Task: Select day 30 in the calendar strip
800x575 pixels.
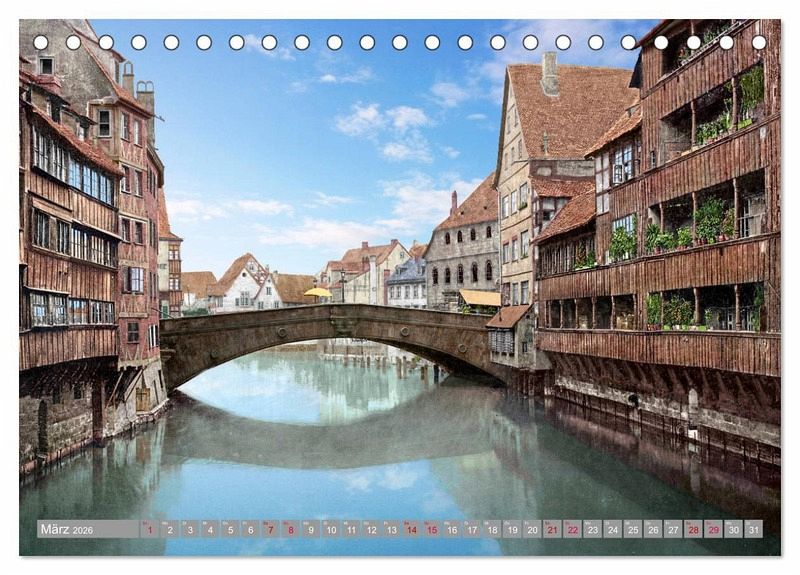Action: (734, 529)
